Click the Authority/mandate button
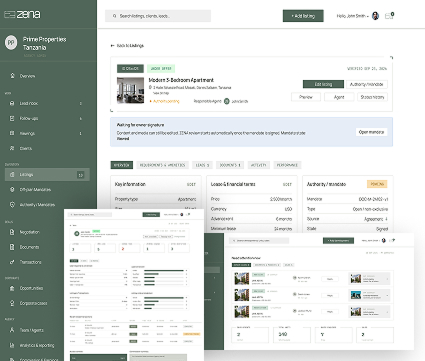The width and height of the screenshot is (425, 361). (x=367, y=84)
